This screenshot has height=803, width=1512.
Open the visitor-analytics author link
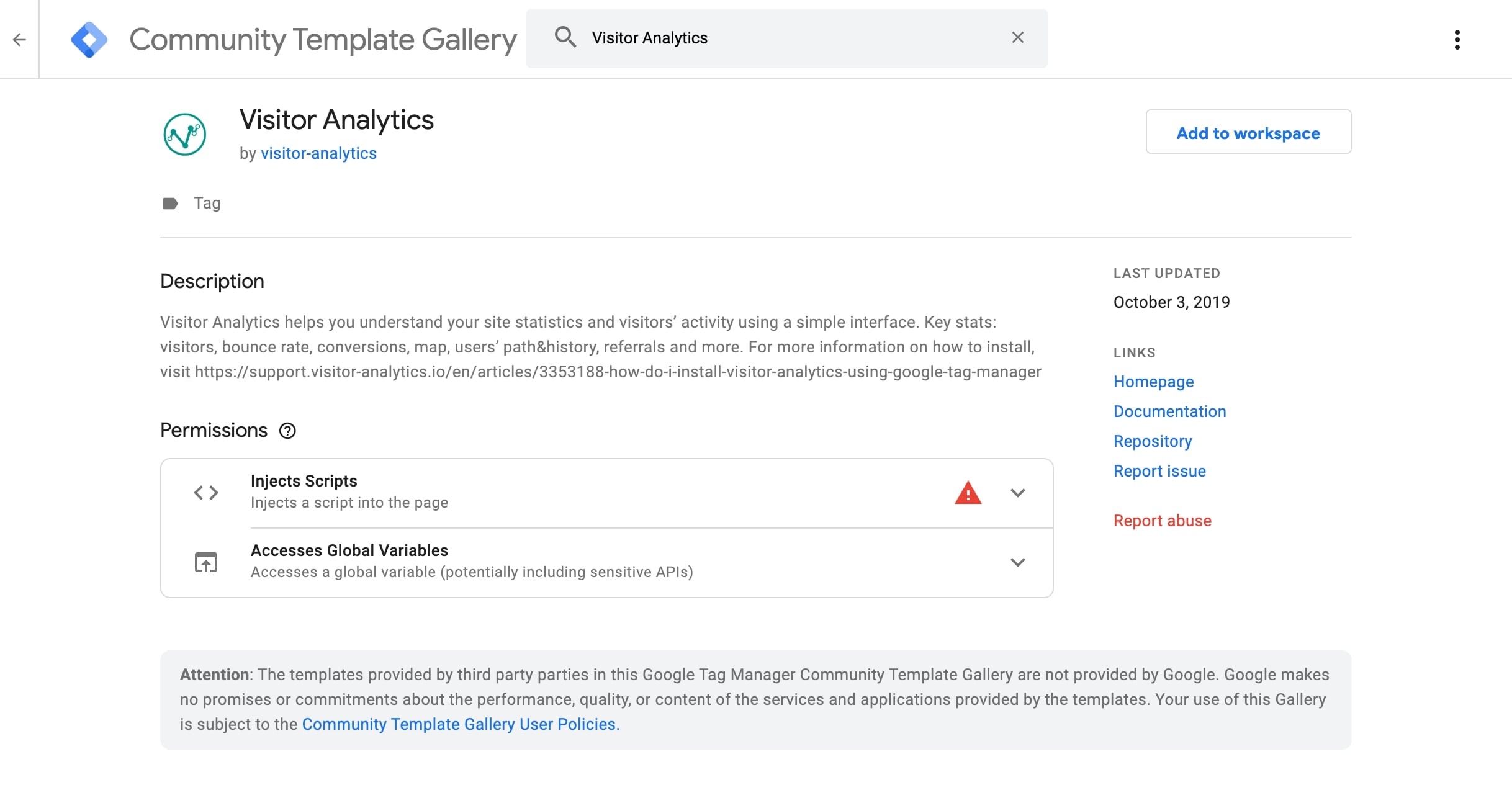318,153
